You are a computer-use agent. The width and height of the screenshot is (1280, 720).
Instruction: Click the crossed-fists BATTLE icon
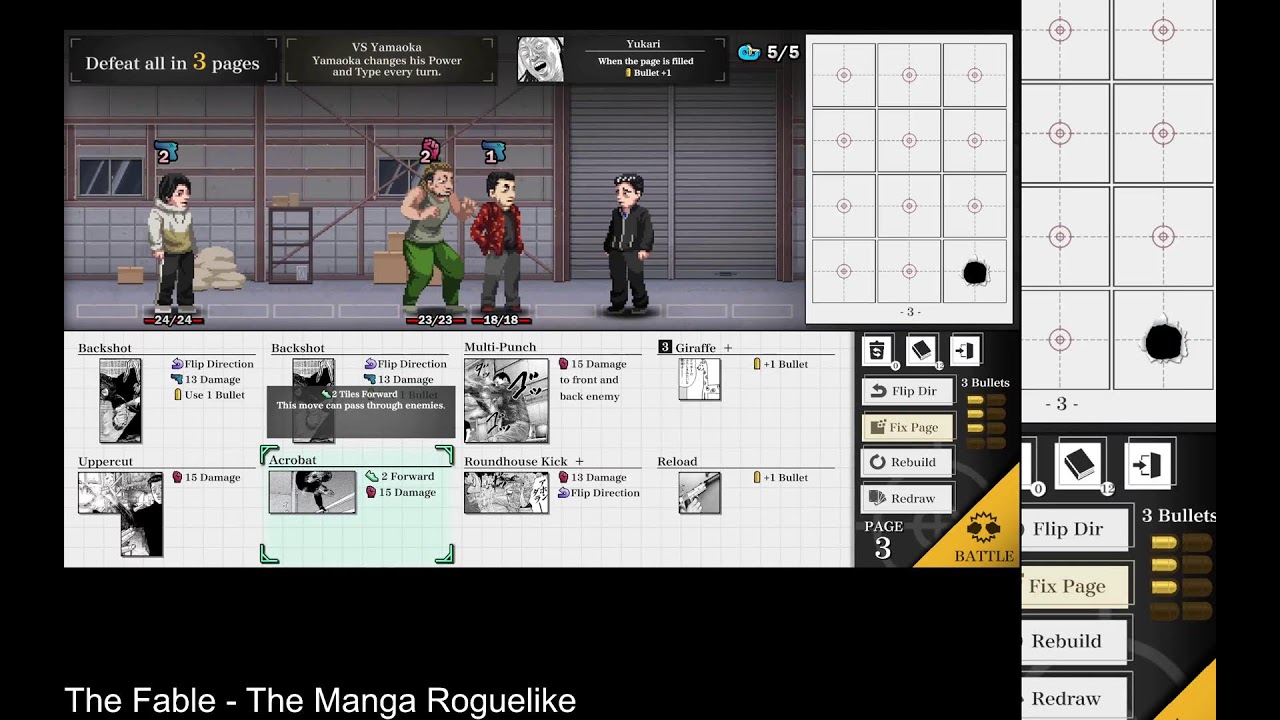click(x=983, y=527)
